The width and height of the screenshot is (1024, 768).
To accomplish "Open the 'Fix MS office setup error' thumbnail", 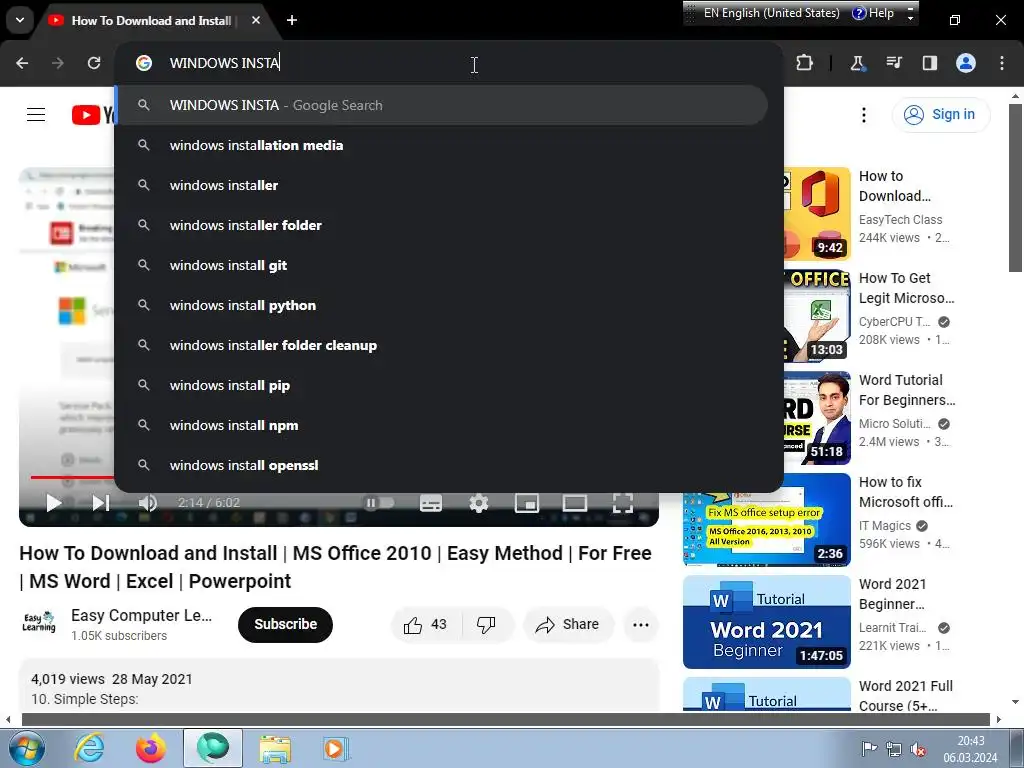I will click(767, 520).
